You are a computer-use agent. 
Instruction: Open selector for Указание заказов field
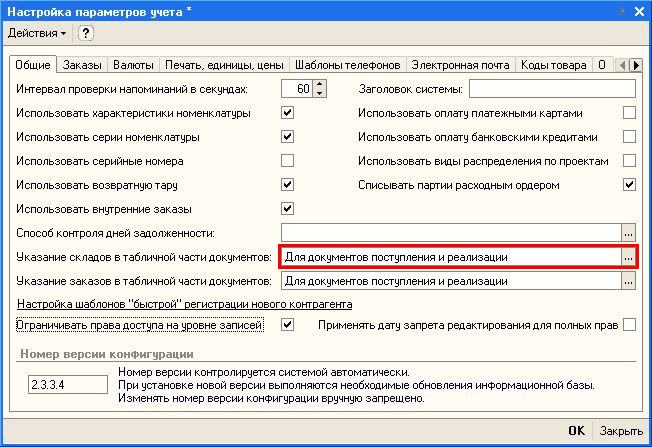coord(628,281)
